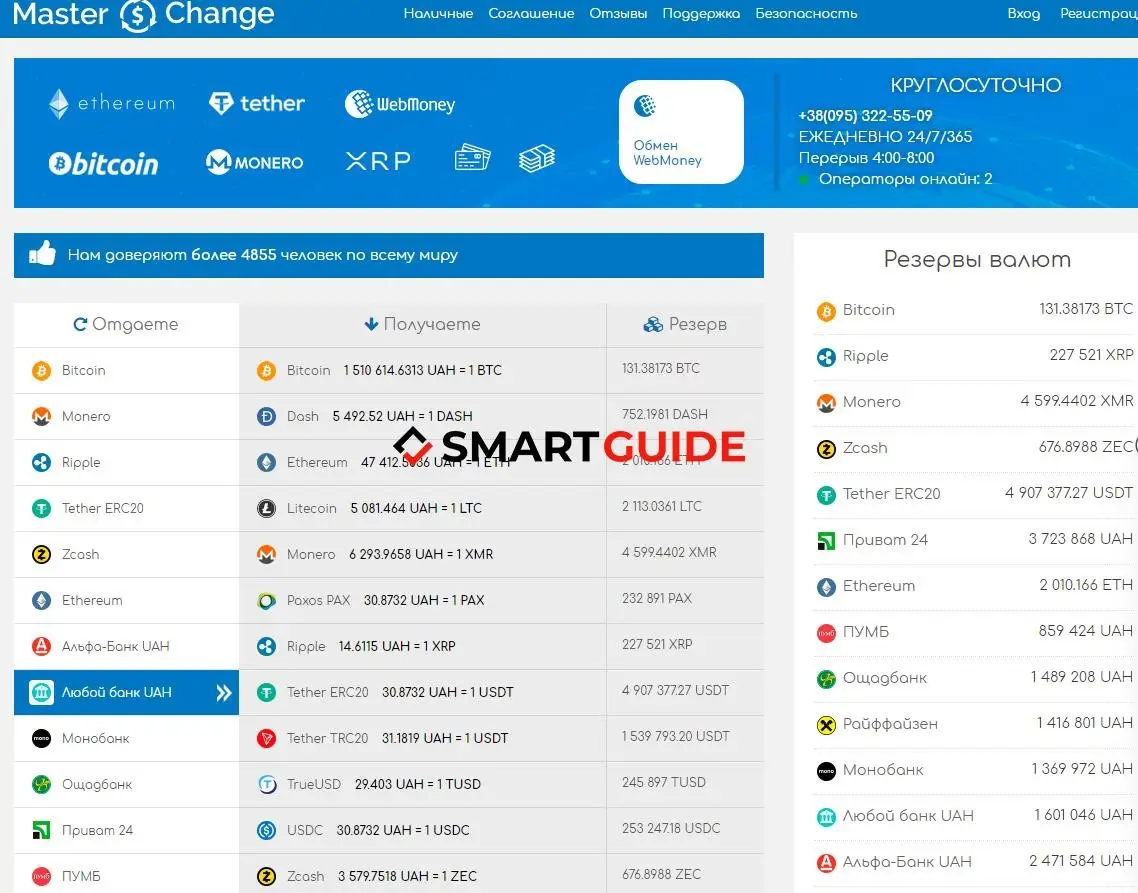Choose the Bitcoin logo in the banner
Screen dimensions: 1138x893
(104, 163)
